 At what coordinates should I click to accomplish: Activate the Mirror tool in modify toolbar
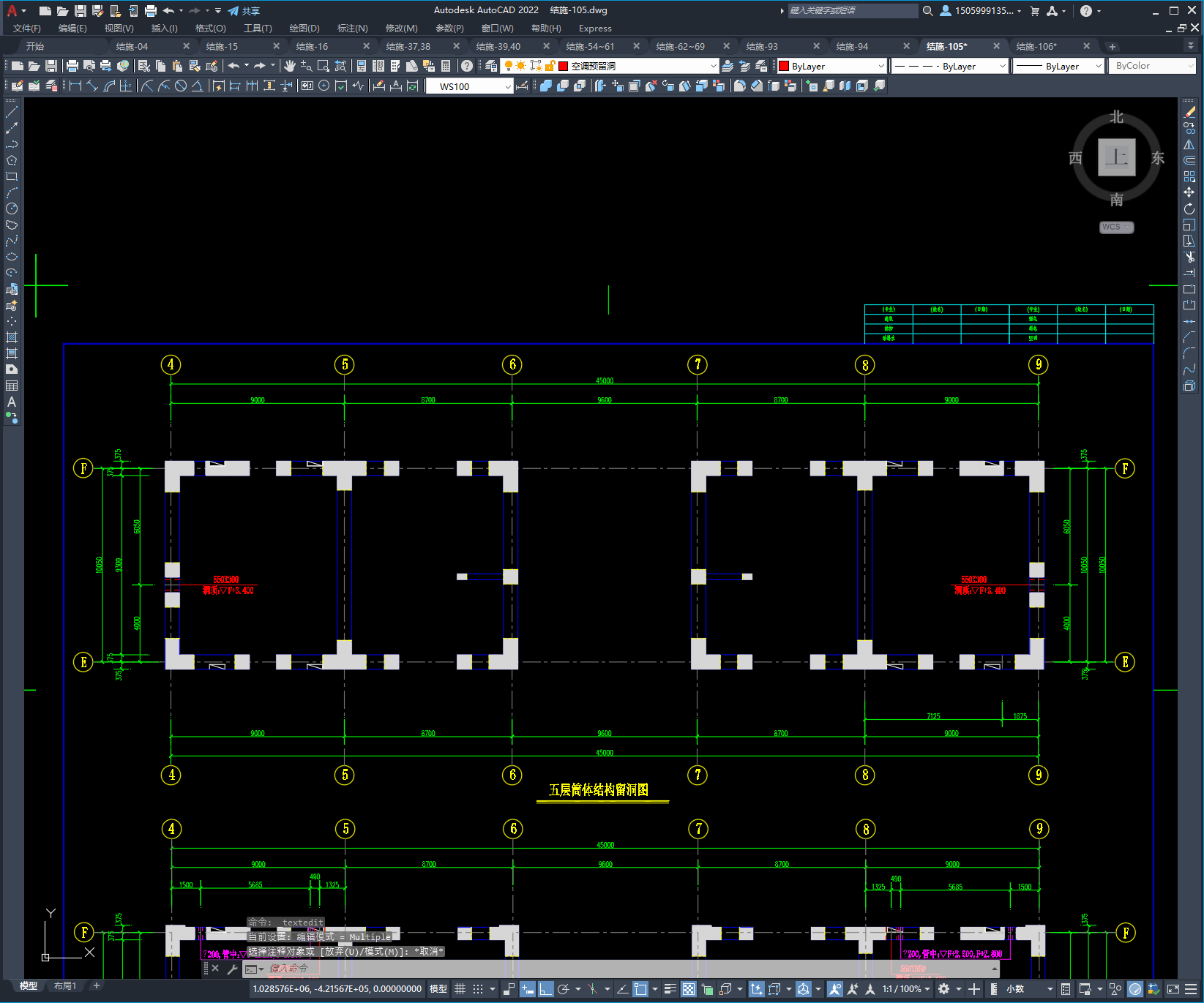click(1189, 144)
